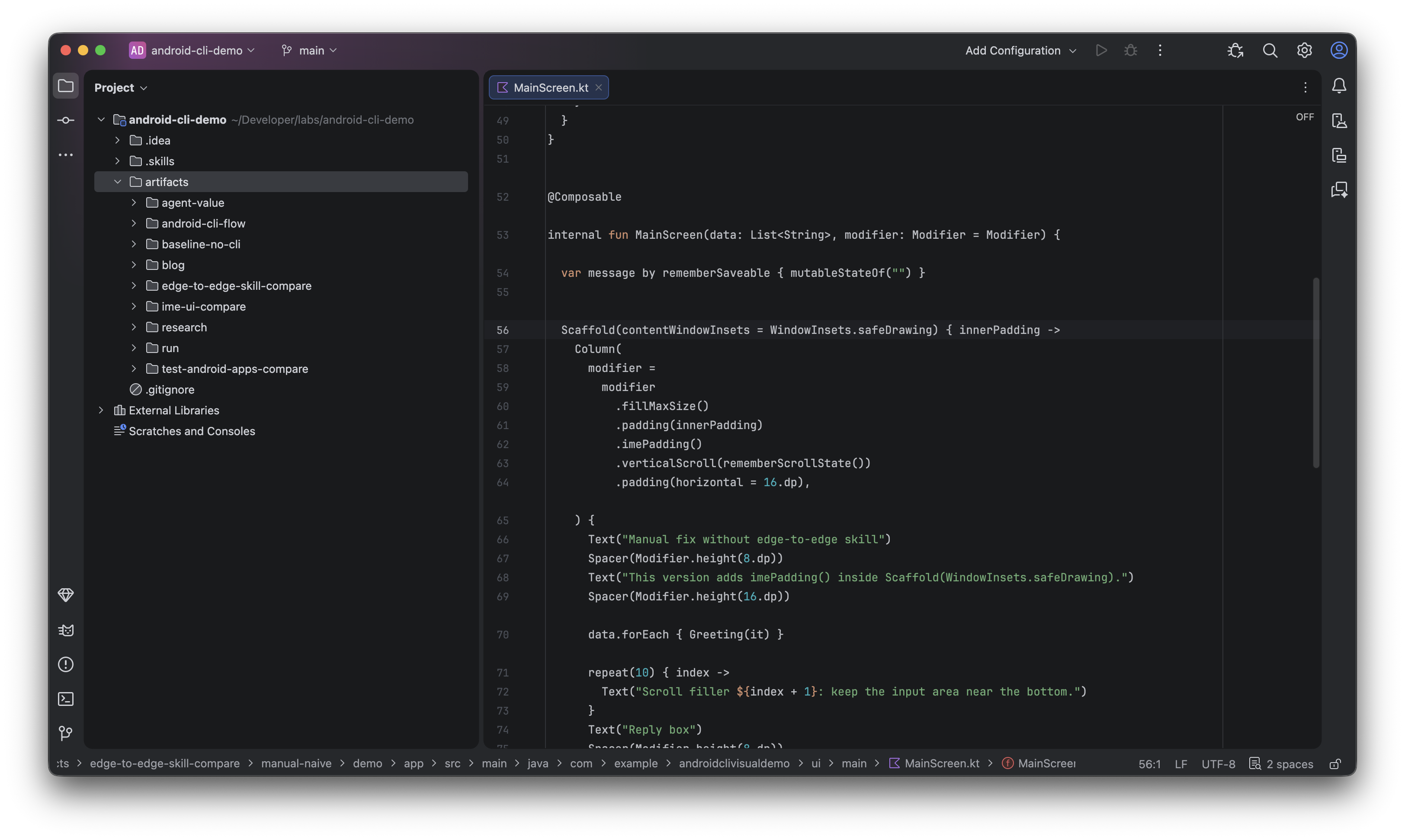Click the @Composable annotation on line 52
This screenshot has width=1405, height=840.
[584, 197]
